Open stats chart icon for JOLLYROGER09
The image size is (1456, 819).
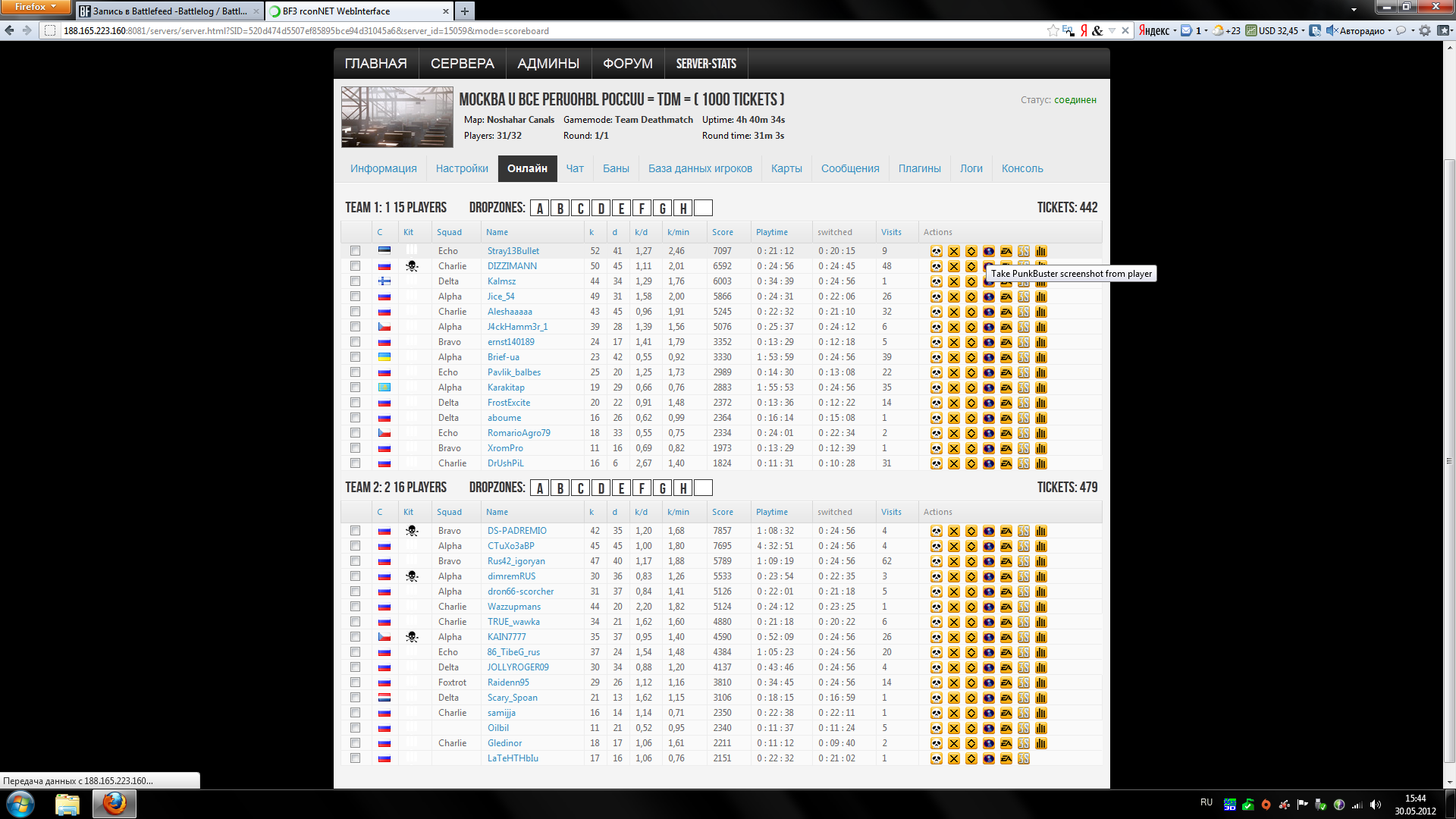click(1041, 668)
